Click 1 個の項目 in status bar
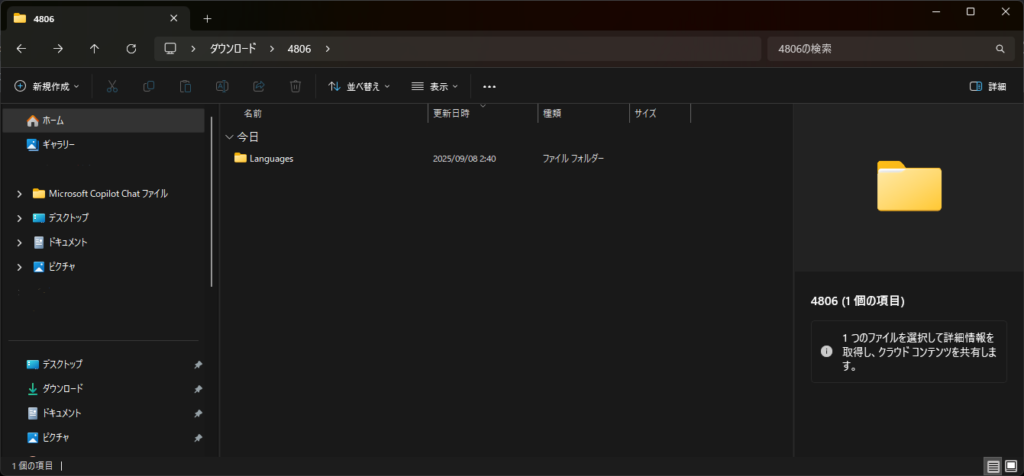Screen dimensions: 1024x476 (x=33, y=466)
